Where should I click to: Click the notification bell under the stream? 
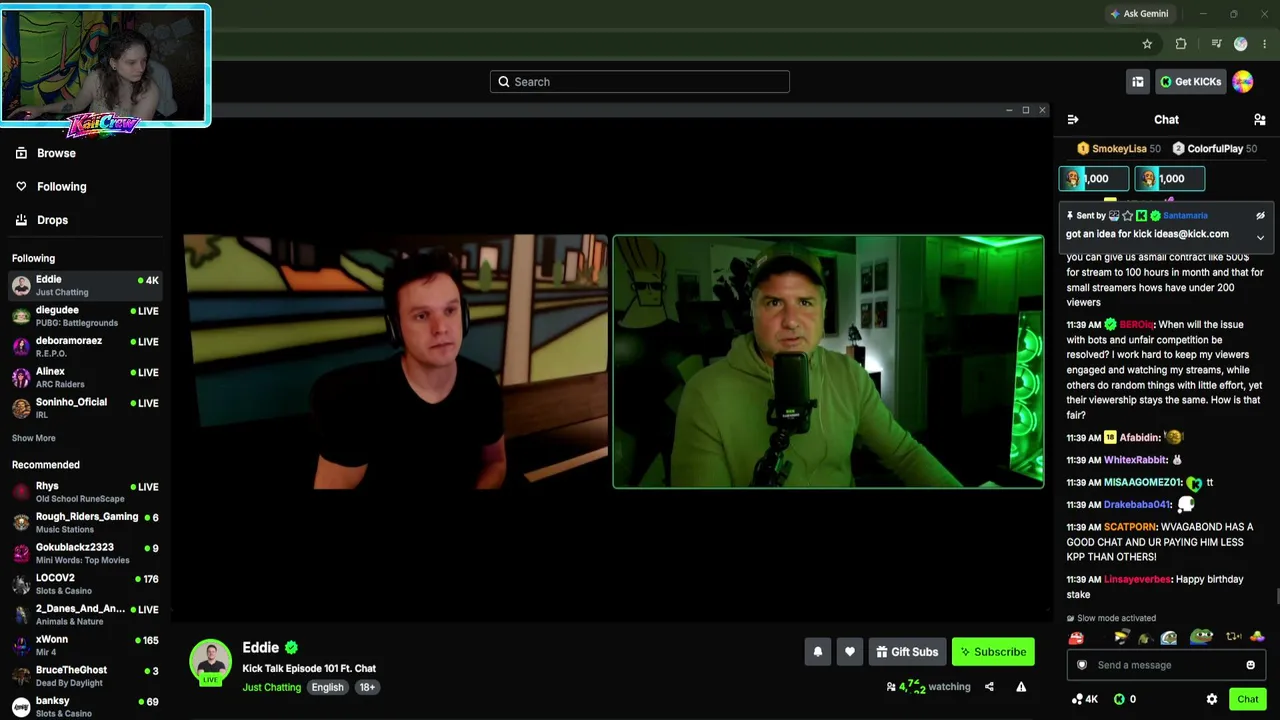point(818,652)
